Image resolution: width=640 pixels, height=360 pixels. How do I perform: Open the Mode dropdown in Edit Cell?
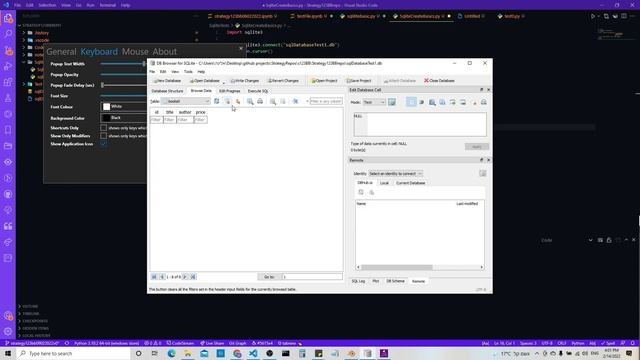pos(374,102)
